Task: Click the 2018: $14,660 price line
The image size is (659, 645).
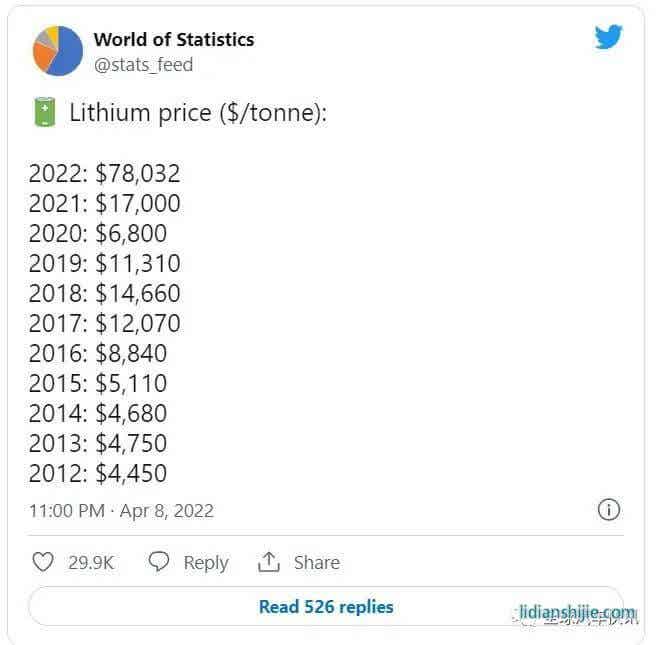Action: (x=104, y=293)
